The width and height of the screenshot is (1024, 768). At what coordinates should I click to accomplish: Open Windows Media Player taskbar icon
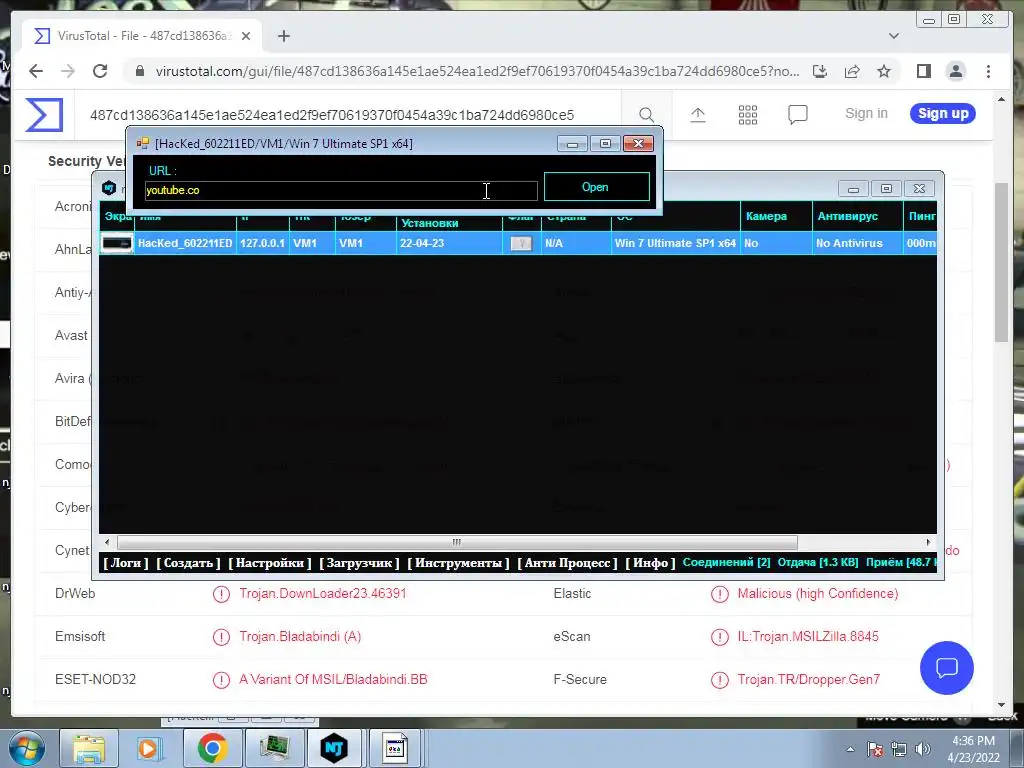149,748
